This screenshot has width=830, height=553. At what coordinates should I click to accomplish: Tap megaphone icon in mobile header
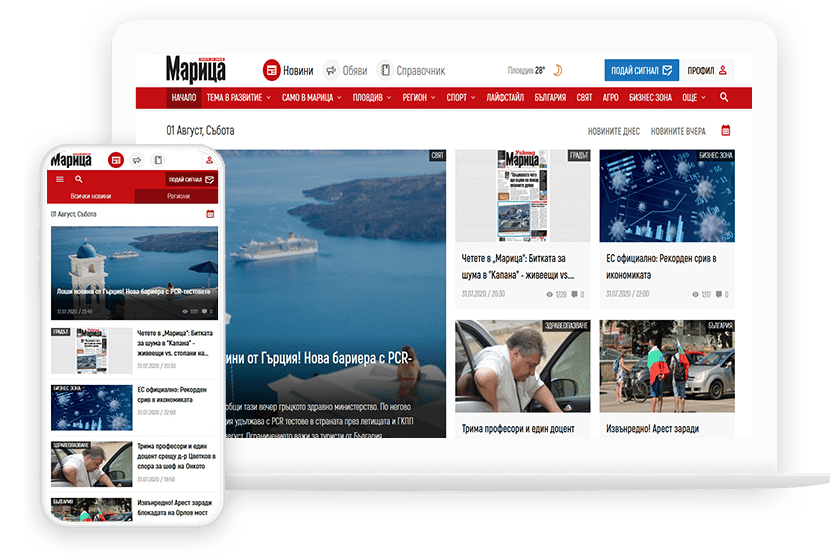point(137,160)
